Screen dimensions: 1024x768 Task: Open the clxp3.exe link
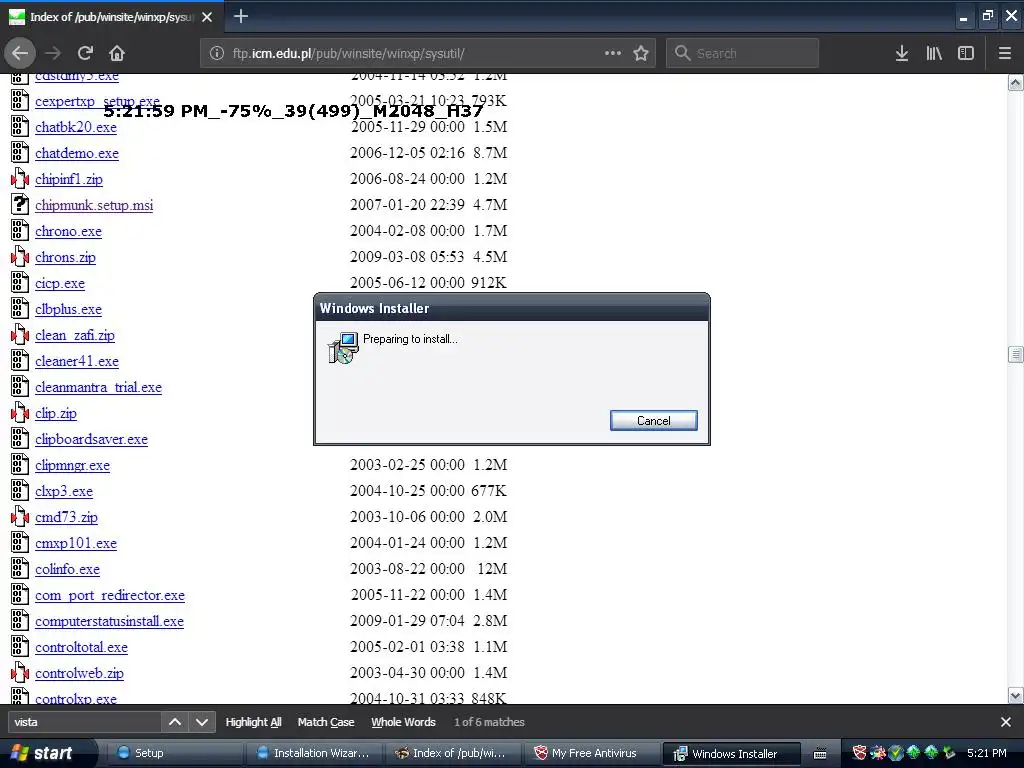(64, 491)
